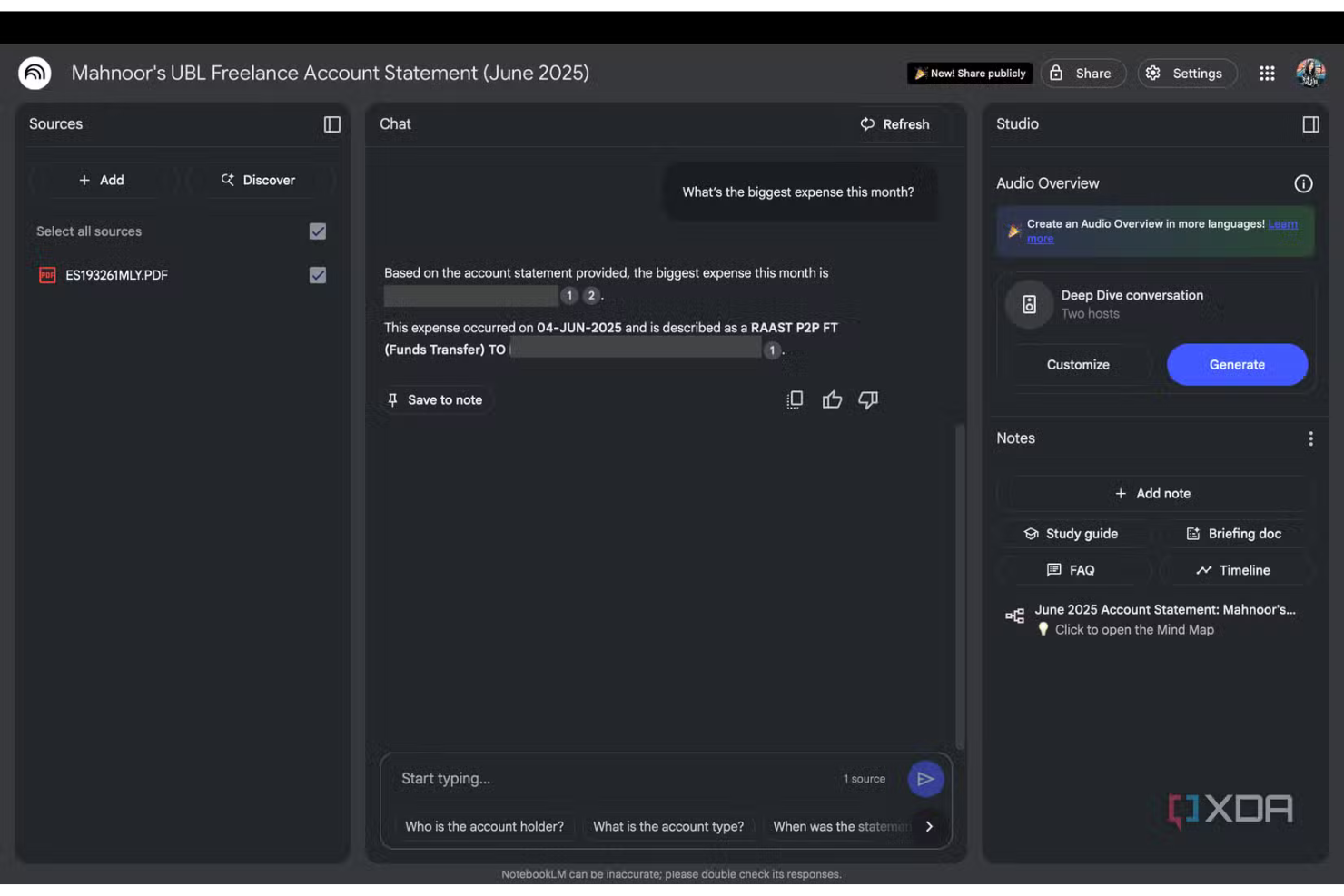The image size is (1344, 896).
Task: Open the Notes overflow menu
Action: pyautogui.click(x=1311, y=438)
